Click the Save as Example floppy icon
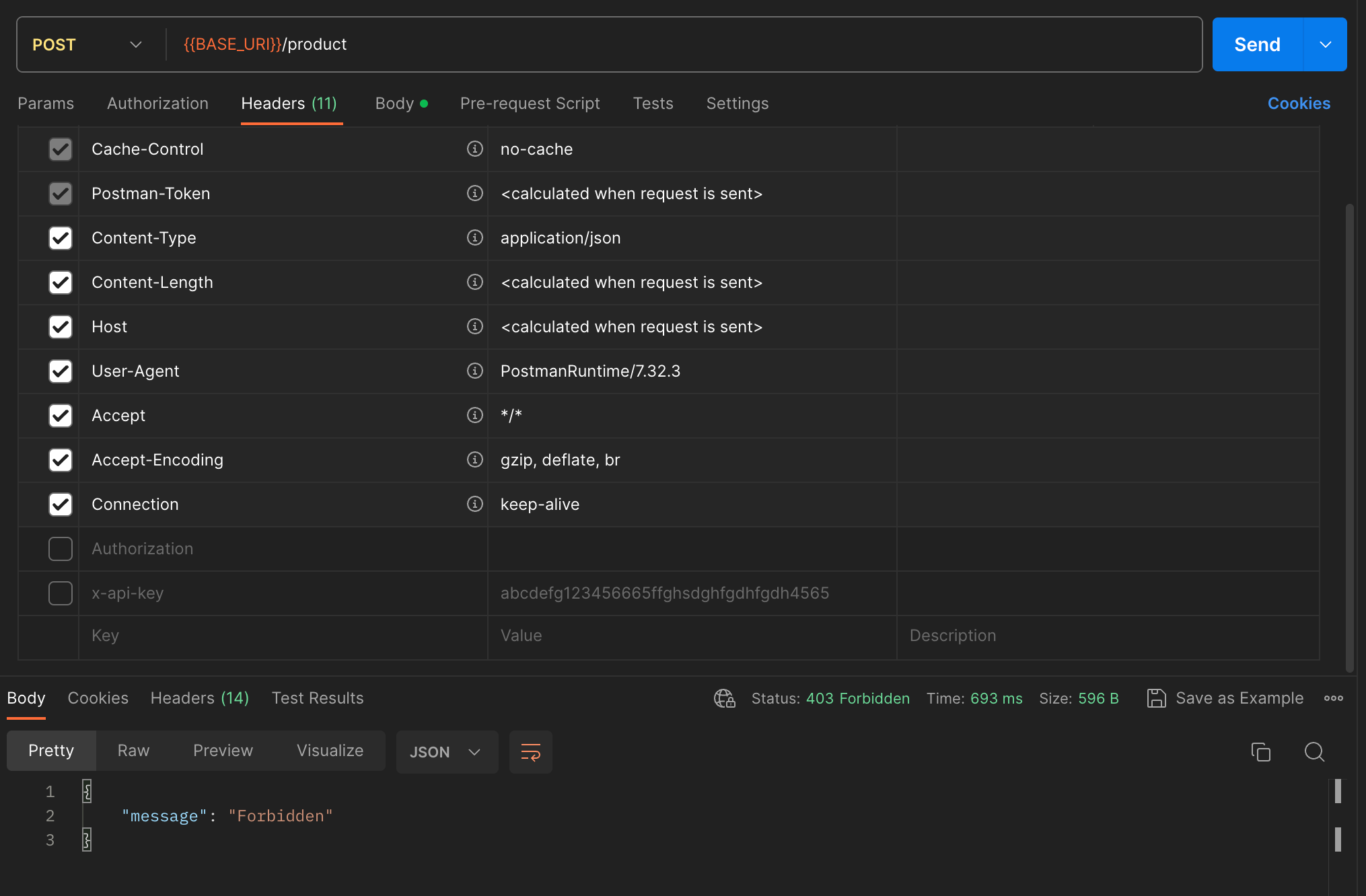1366x896 pixels. click(x=1156, y=698)
